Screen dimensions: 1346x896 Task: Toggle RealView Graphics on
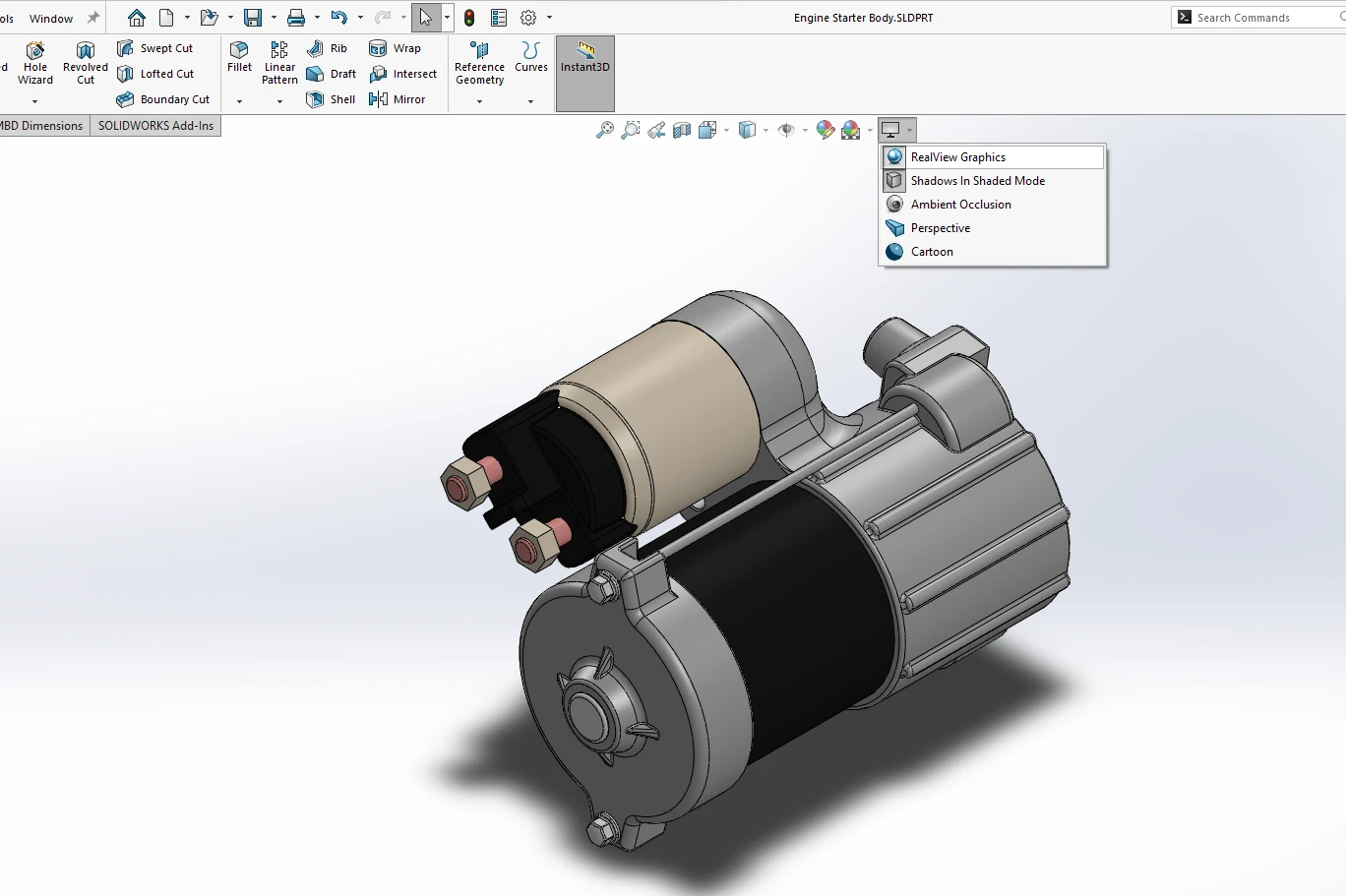click(x=957, y=157)
